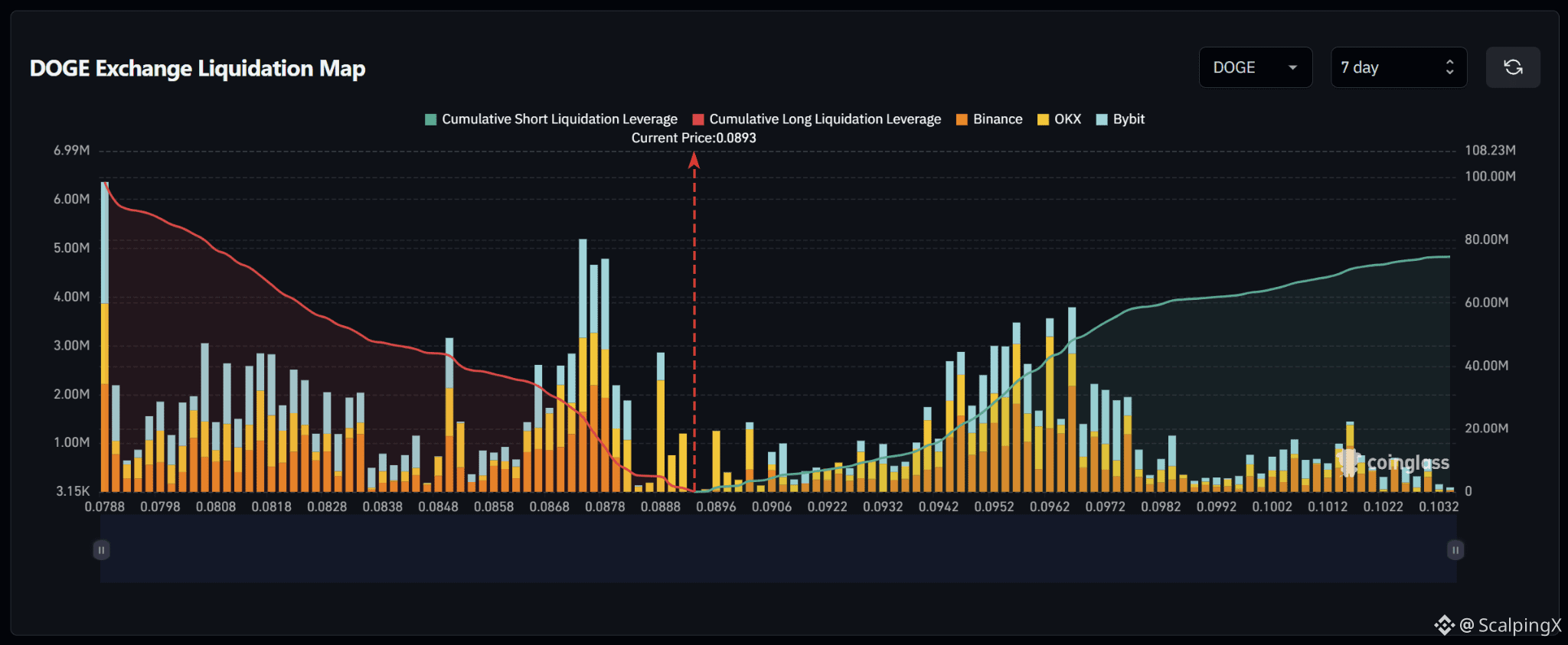Click the 80.00M right axis label
Screen dimensions: 1568x645
click(1487, 239)
